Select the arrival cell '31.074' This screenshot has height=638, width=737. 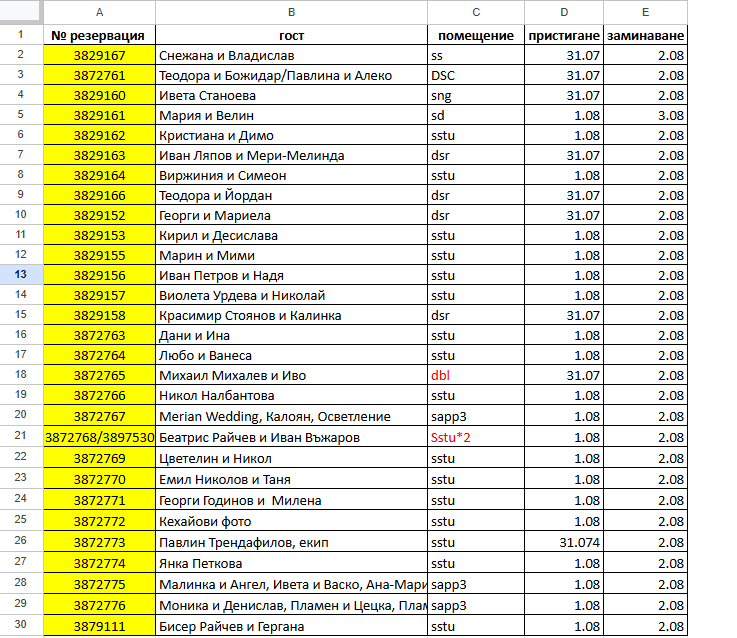(564, 542)
